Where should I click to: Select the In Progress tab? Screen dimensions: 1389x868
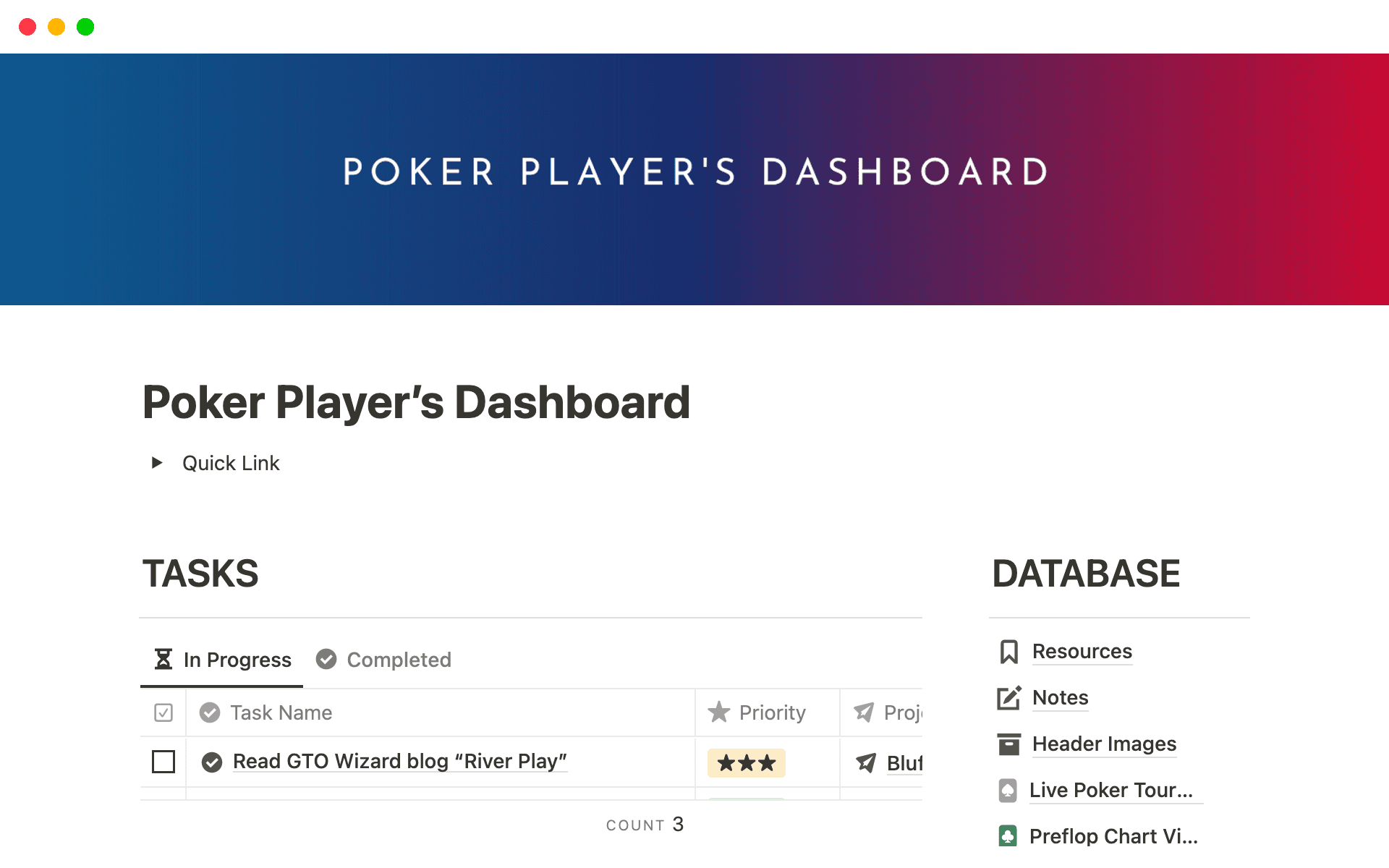[x=237, y=659]
